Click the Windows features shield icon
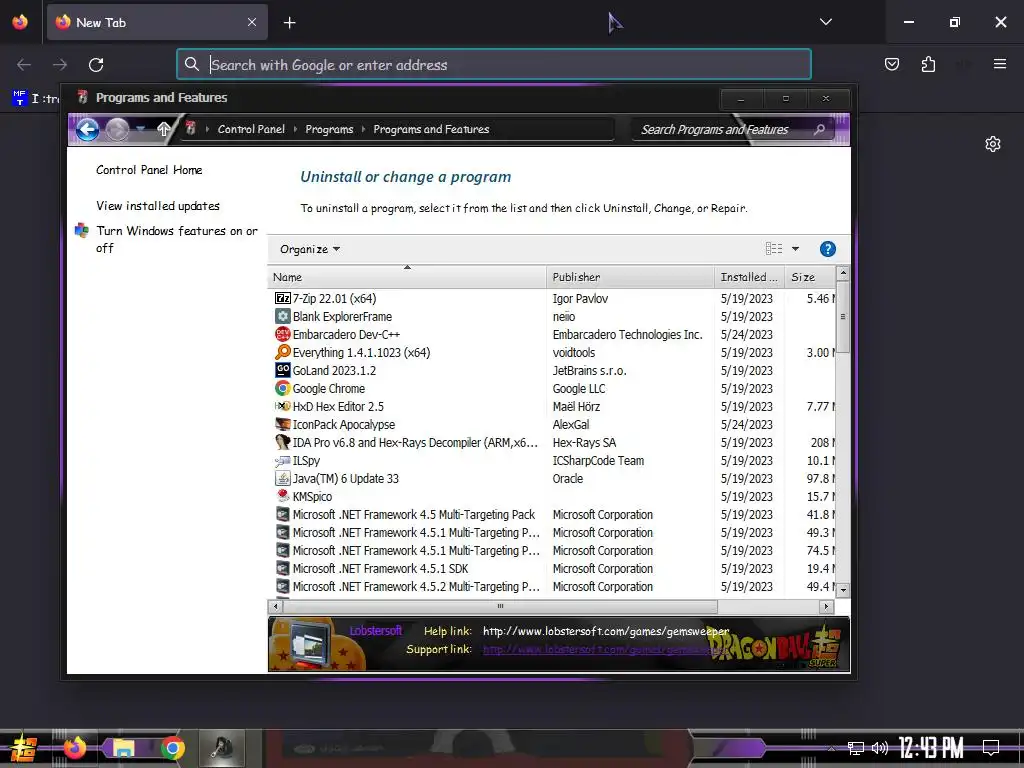The image size is (1024, 768). tap(82, 231)
